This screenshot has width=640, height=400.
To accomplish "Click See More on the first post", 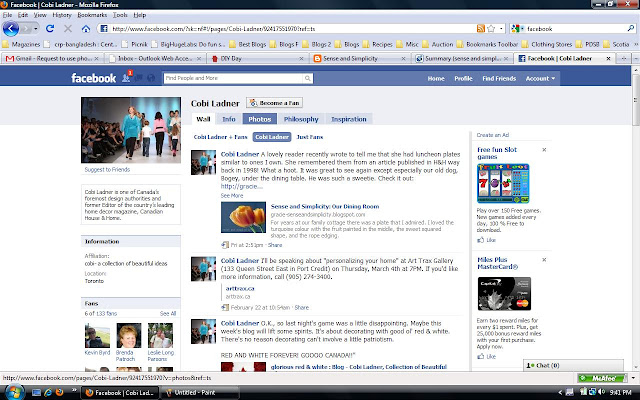I will (x=232, y=196).
